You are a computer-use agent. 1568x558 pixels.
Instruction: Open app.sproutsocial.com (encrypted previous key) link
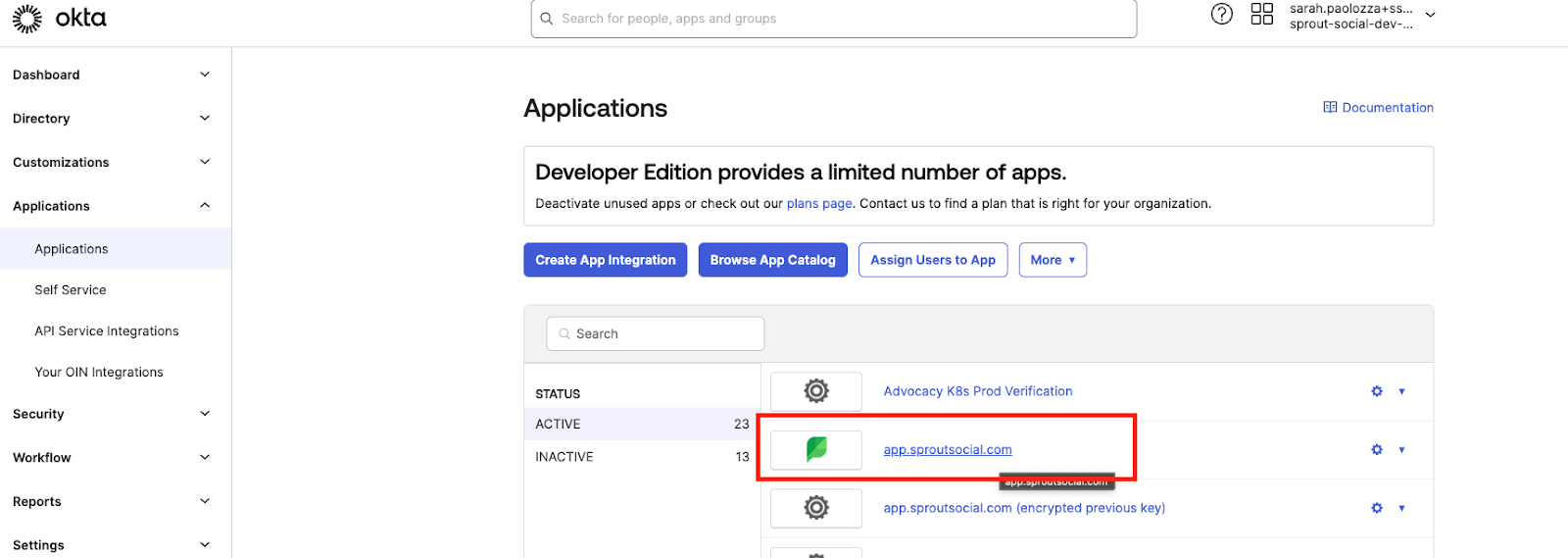tap(1024, 508)
